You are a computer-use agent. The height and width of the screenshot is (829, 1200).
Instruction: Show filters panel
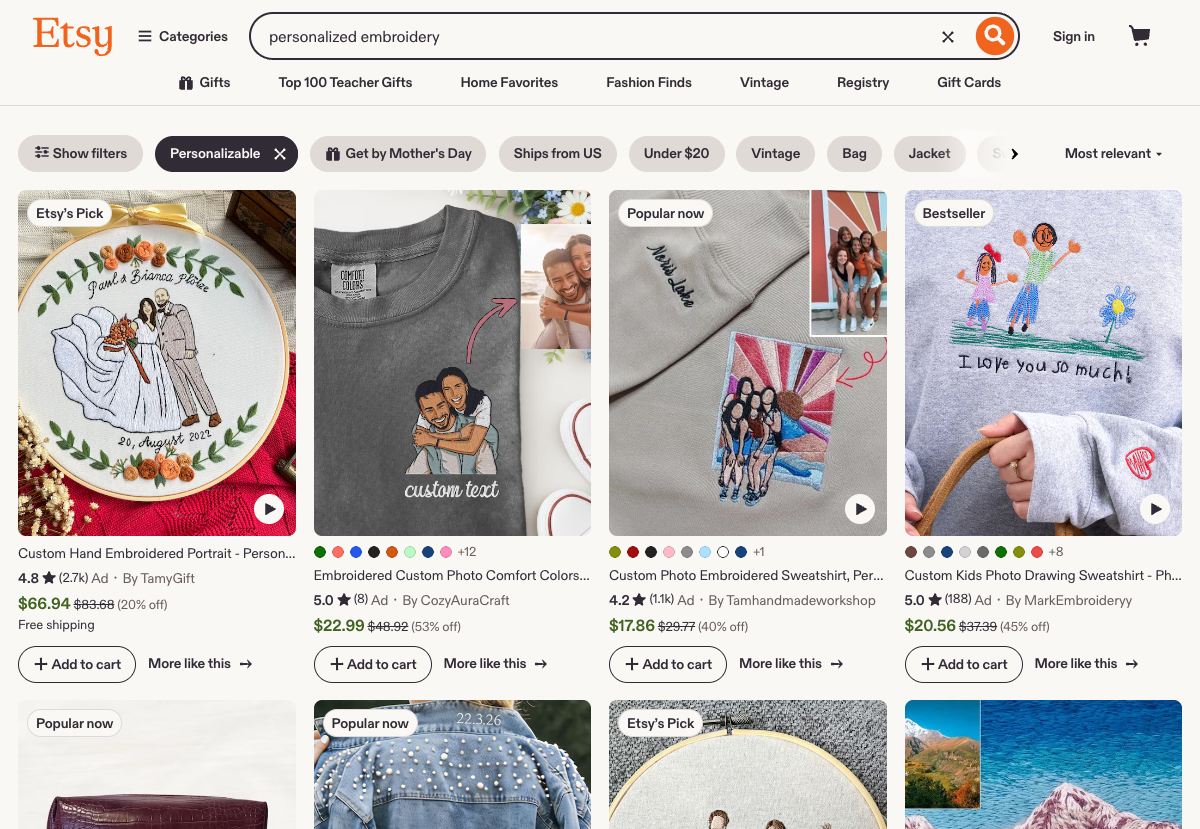pos(81,154)
